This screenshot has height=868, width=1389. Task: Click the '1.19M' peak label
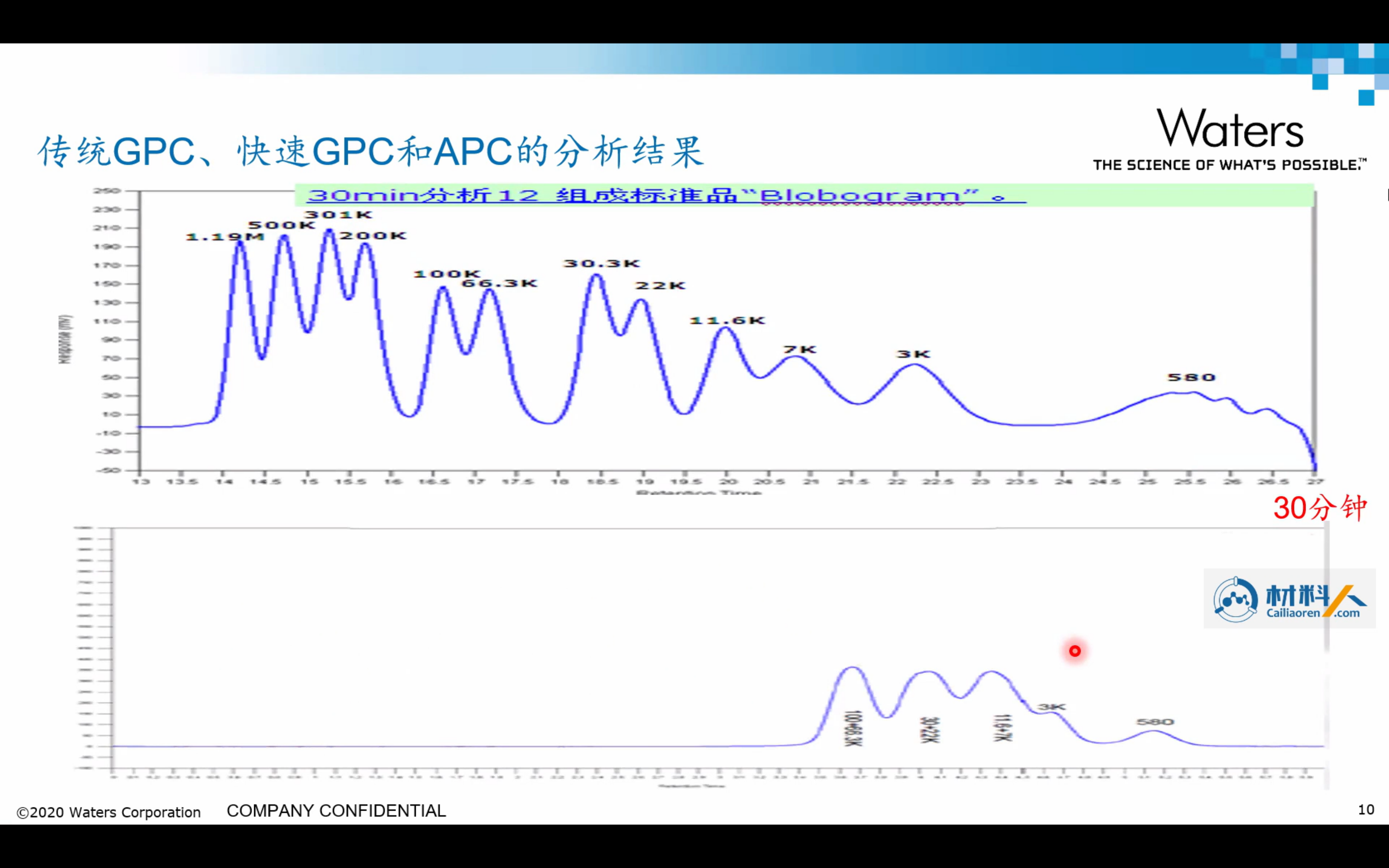click(x=224, y=236)
